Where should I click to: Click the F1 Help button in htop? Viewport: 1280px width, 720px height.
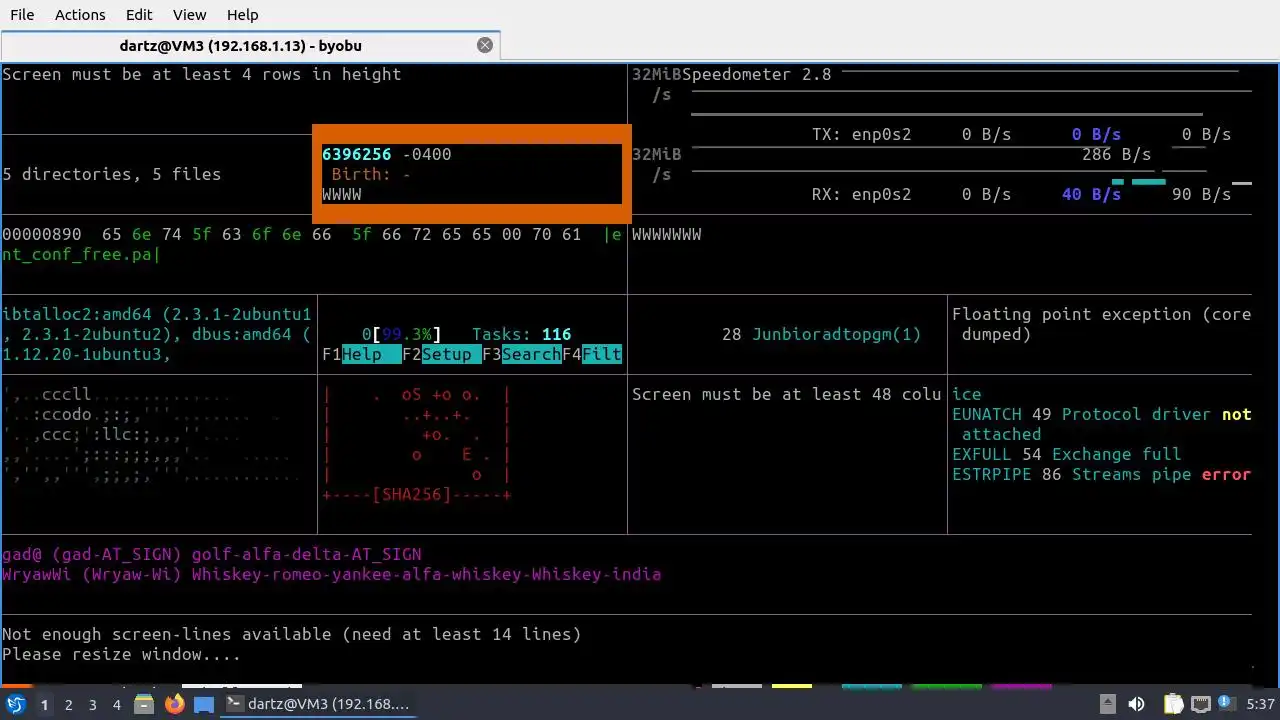click(362, 354)
